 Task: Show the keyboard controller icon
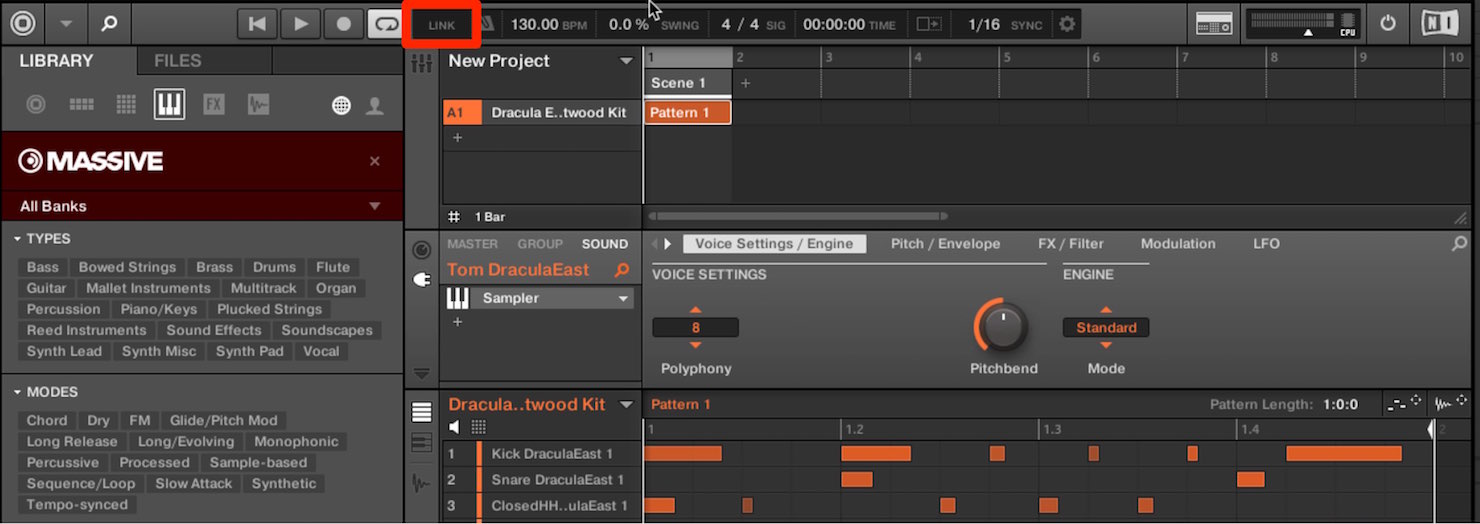1214,24
